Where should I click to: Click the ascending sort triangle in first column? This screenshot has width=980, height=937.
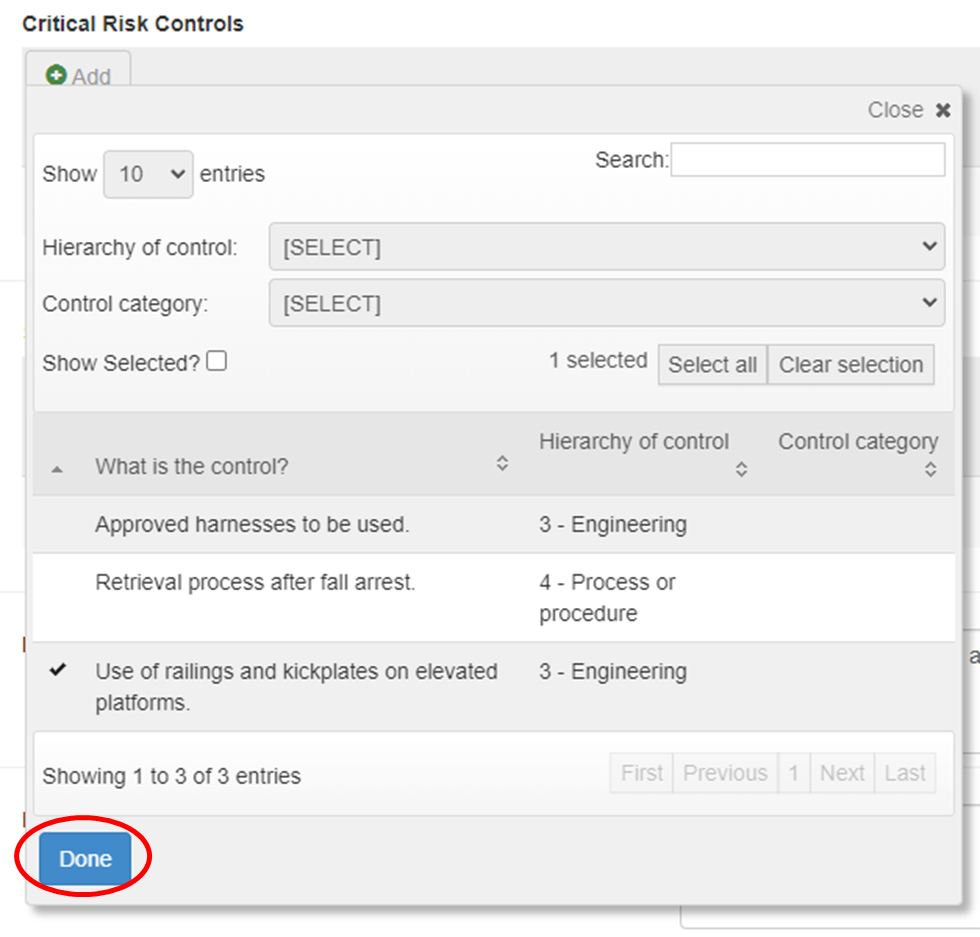point(57,468)
